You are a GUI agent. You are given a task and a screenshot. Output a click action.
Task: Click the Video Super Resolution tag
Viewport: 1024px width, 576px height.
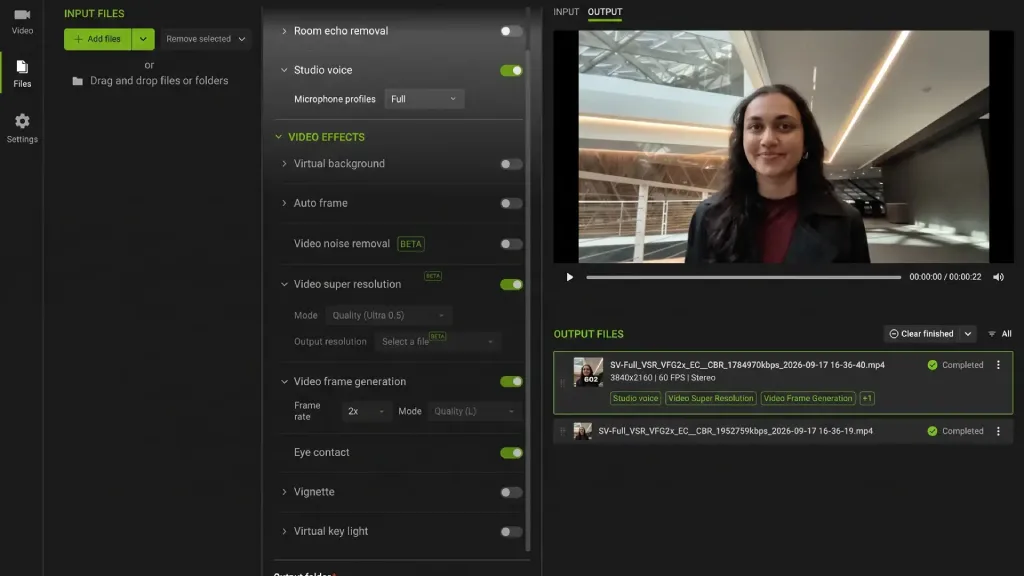coord(711,398)
